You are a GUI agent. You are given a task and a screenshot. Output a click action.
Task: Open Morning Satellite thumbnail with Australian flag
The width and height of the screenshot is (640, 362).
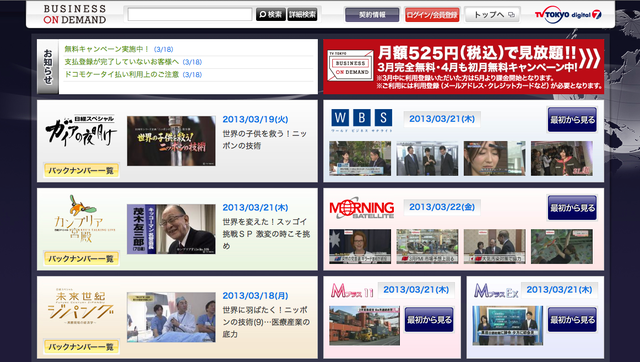[x=360, y=246]
